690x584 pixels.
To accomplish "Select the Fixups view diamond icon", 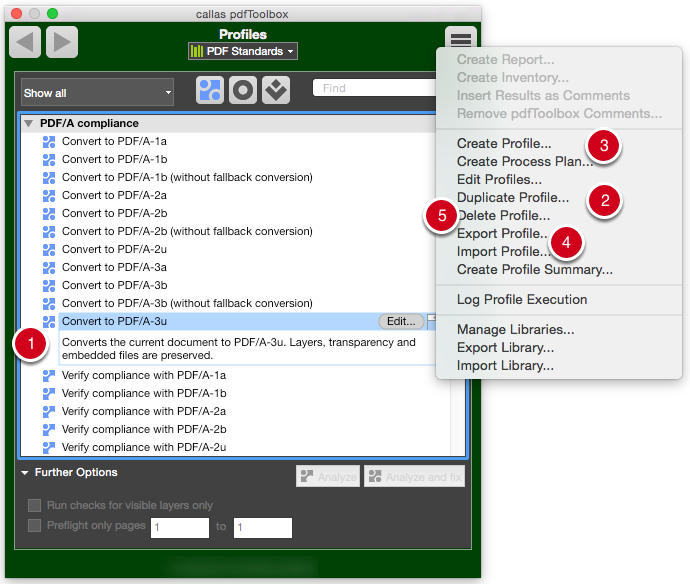I will (x=276, y=90).
